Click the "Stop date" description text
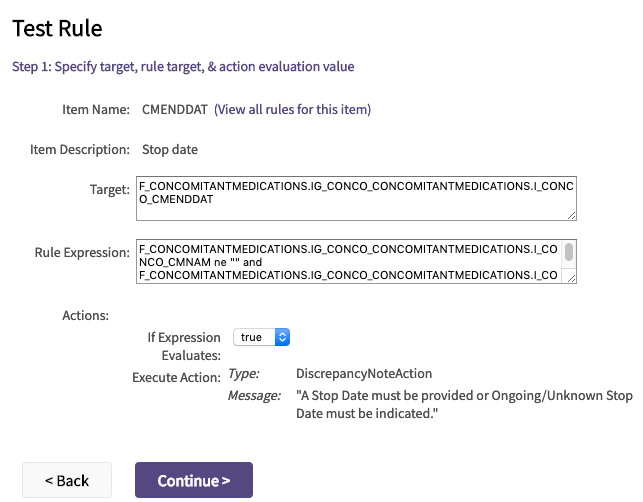 [170, 150]
